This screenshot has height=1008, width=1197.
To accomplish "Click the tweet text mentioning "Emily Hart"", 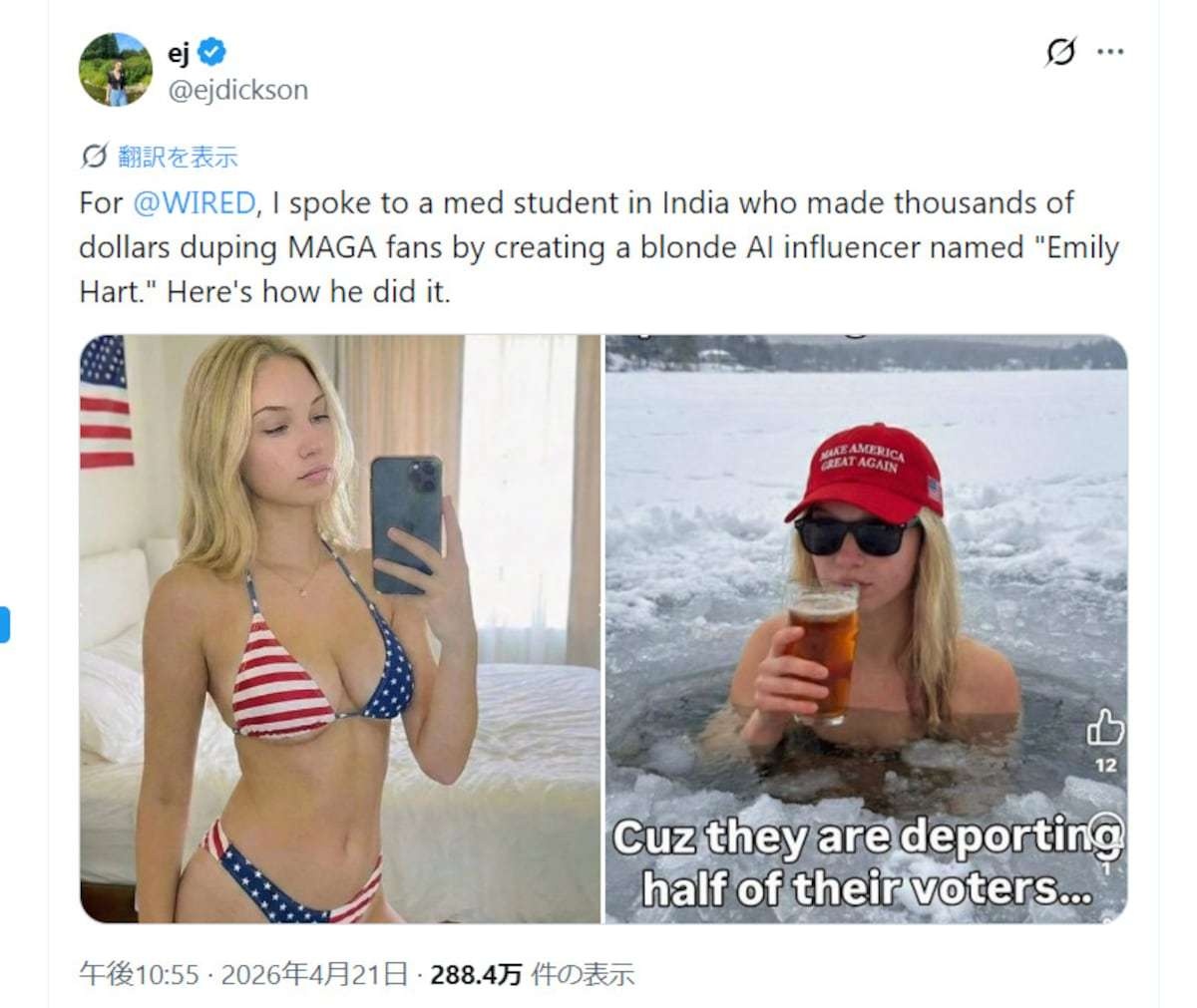I will tap(598, 247).
